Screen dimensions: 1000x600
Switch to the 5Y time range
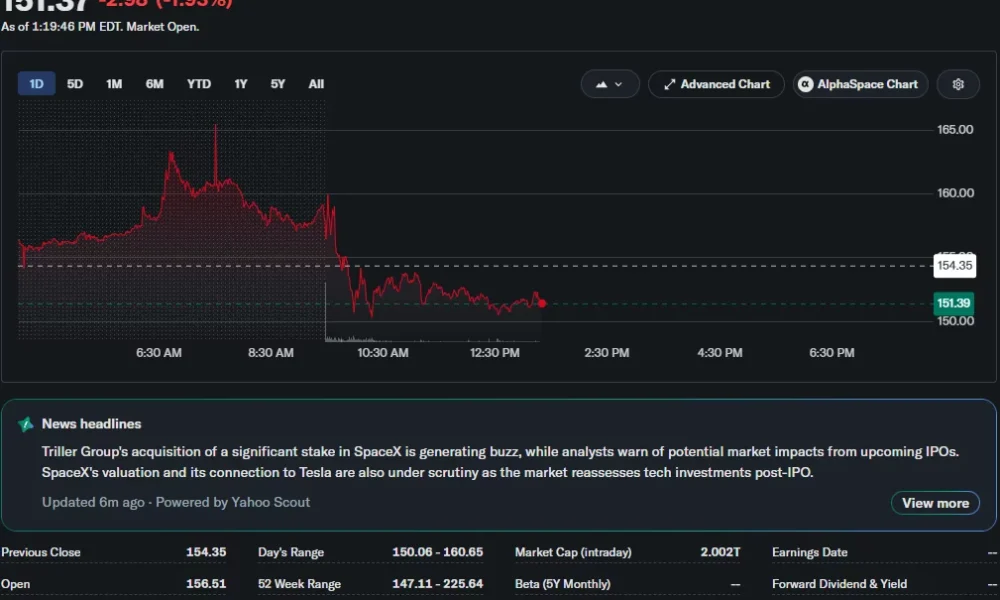(x=277, y=84)
